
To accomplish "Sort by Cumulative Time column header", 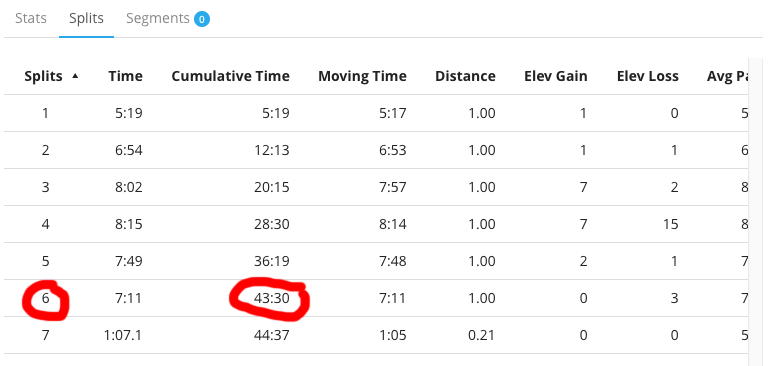I will coord(231,76).
